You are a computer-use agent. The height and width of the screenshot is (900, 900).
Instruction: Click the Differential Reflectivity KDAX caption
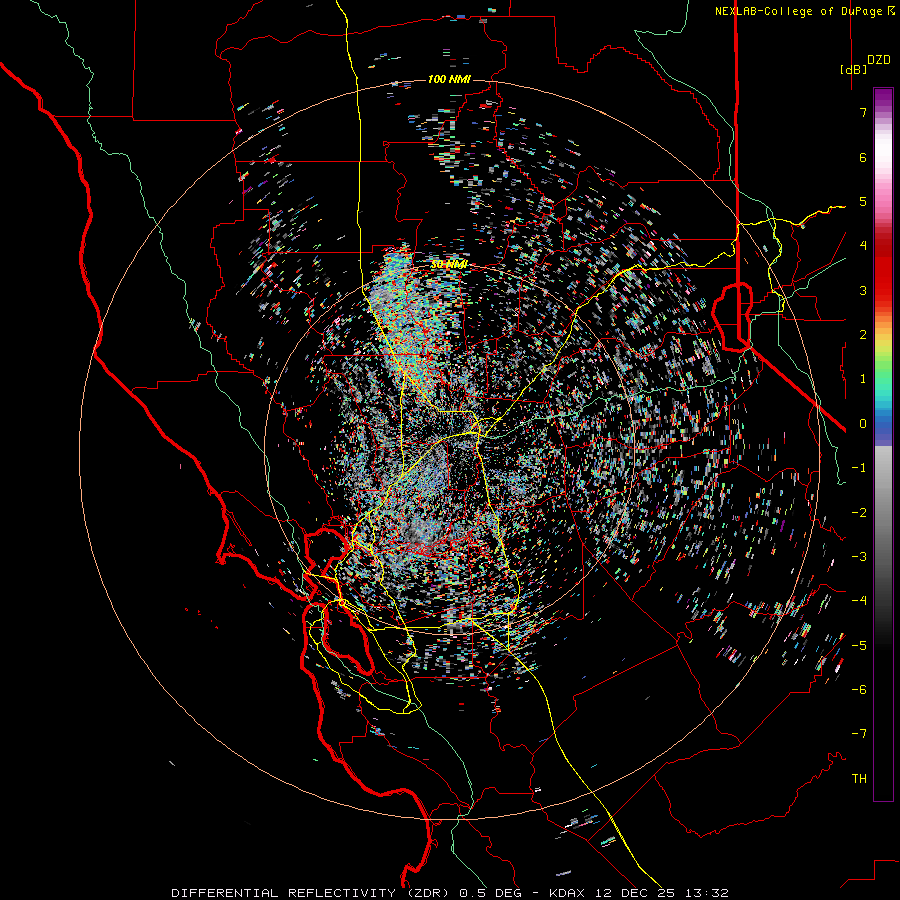(450, 893)
